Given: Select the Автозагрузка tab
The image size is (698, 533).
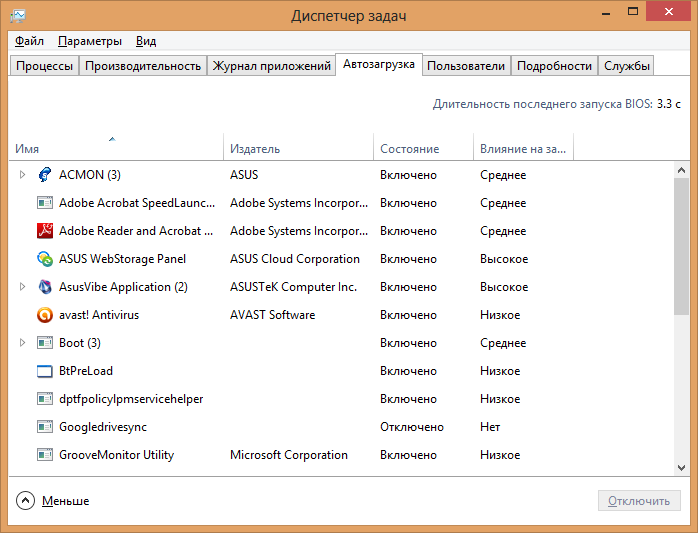Looking at the screenshot, I should [x=379, y=65].
